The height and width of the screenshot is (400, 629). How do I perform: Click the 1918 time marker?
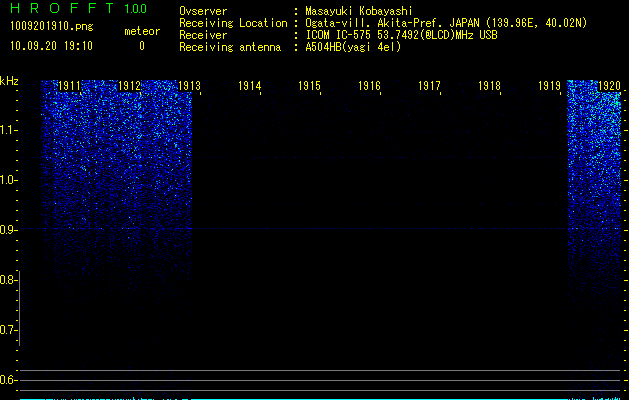click(489, 86)
